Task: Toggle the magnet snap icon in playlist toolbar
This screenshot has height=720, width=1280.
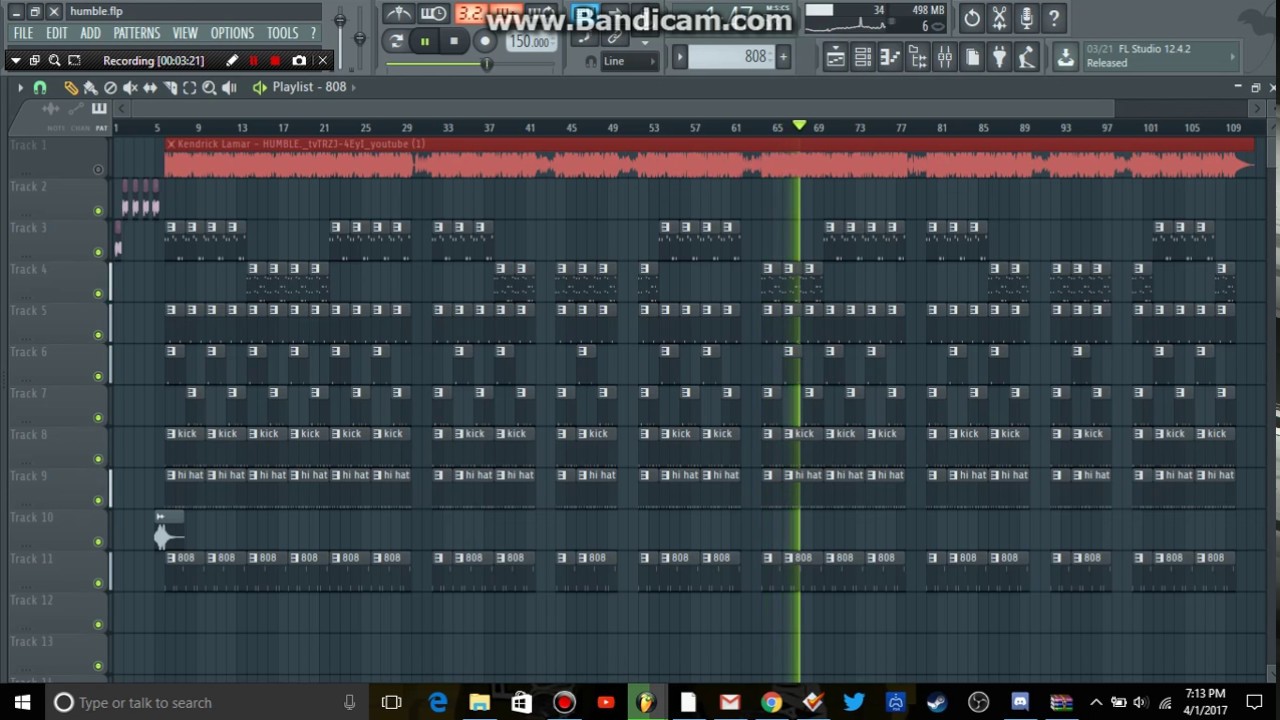Action: pyautogui.click(x=40, y=88)
